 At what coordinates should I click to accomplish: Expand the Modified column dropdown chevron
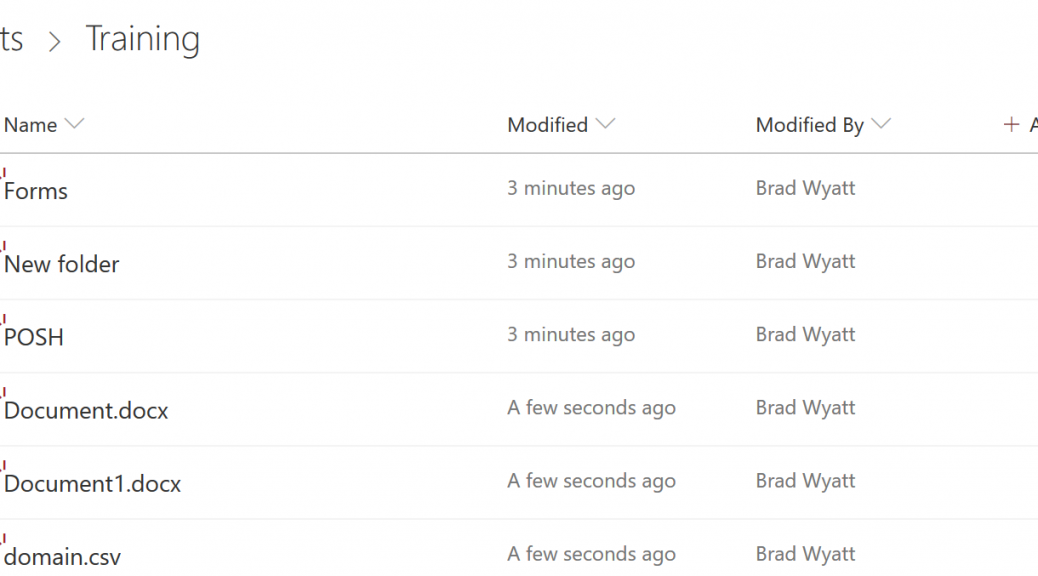pos(605,124)
